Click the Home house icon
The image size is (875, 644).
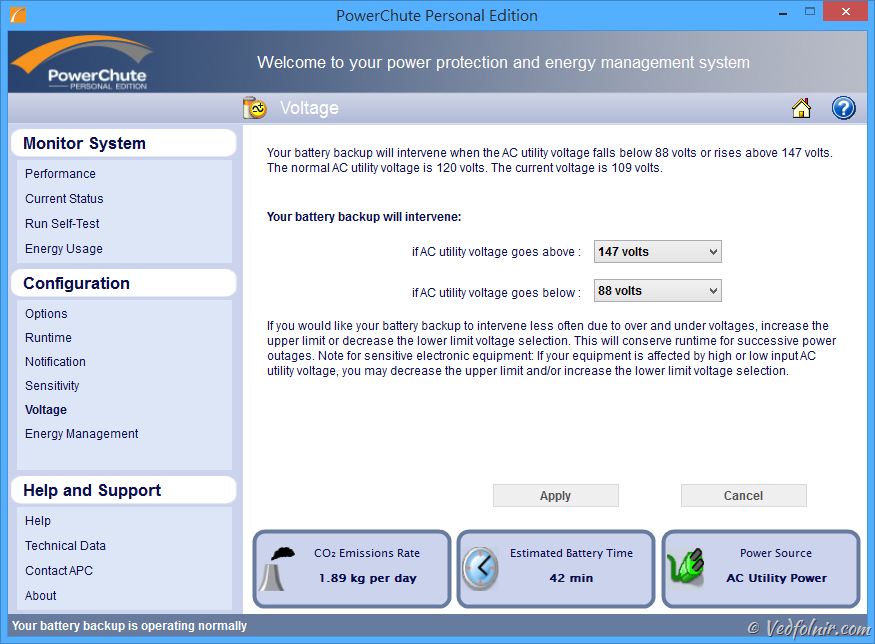(801, 108)
